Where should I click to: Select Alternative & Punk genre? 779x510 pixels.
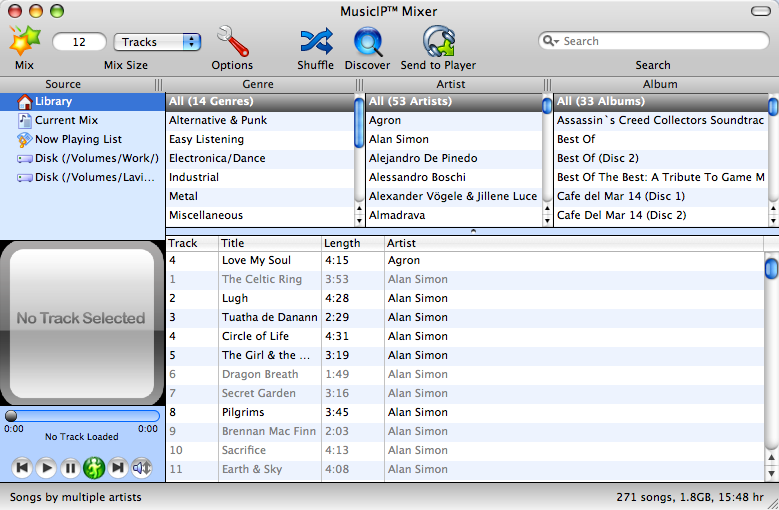pos(260,120)
